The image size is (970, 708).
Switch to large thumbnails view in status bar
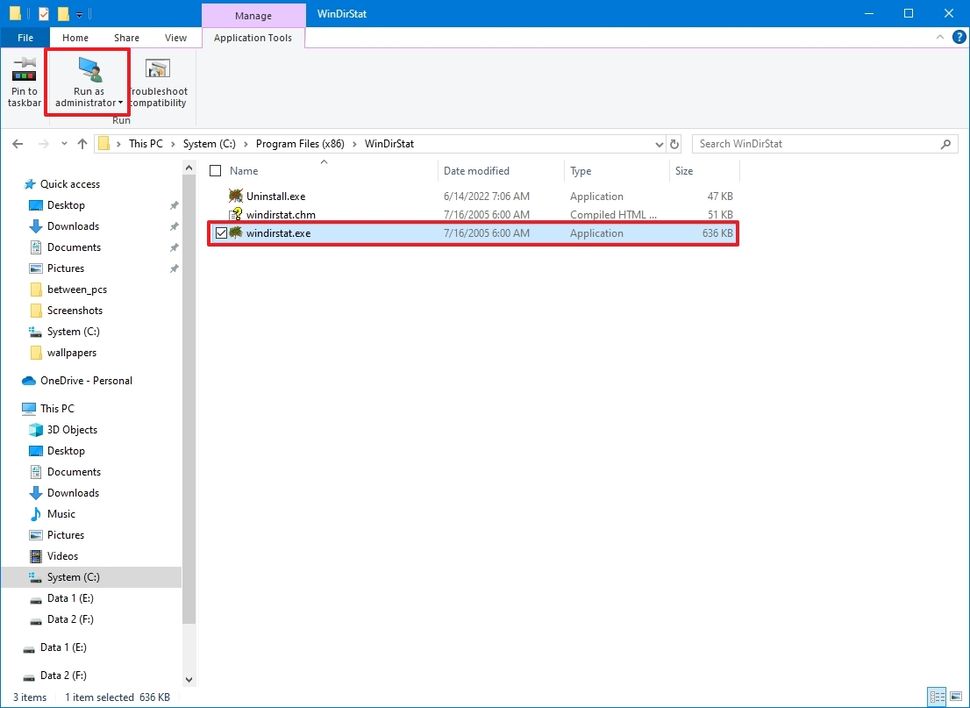click(954, 696)
